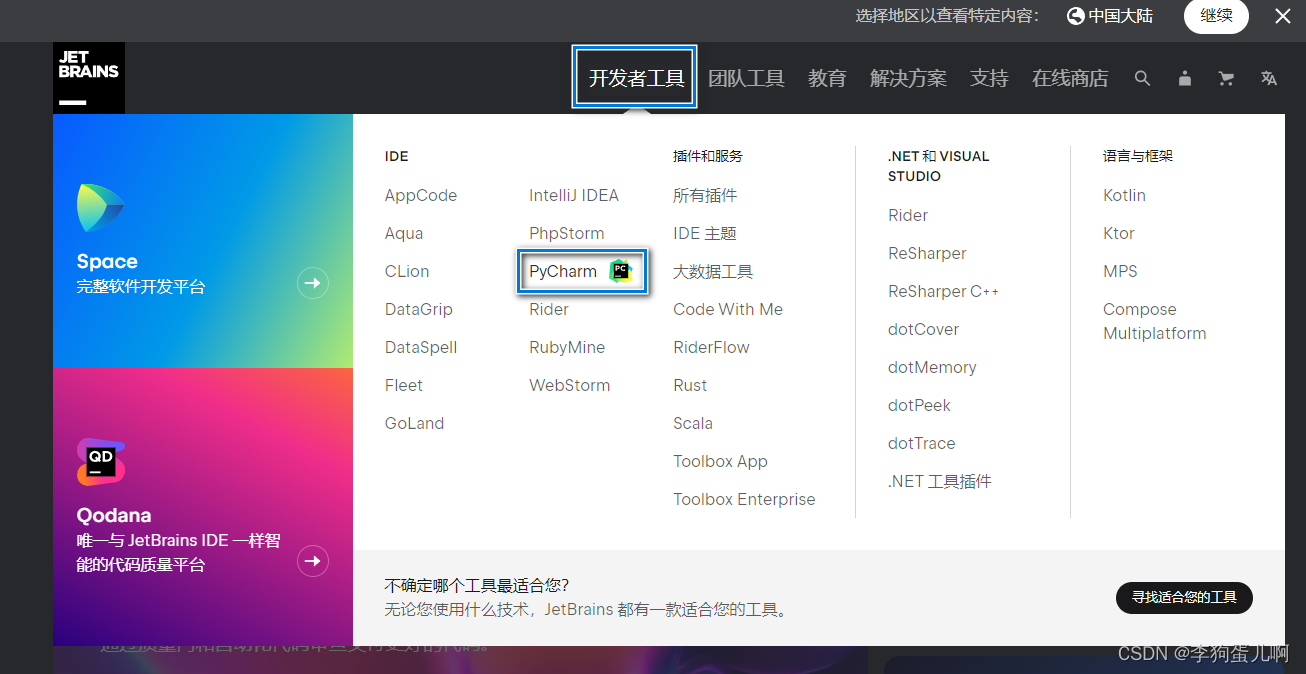Click the Space product logo icon

(100, 208)
